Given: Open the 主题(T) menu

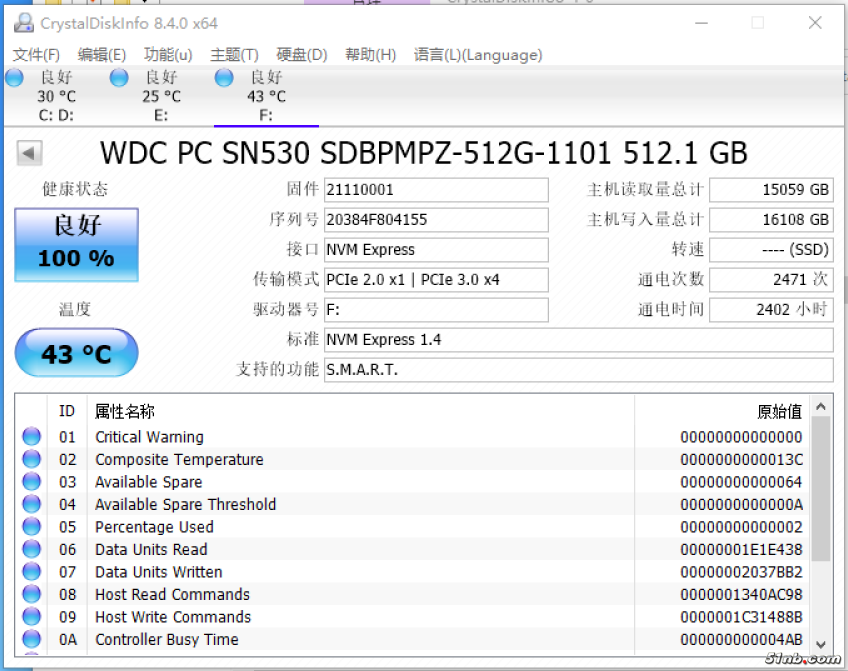Looking at the screenshot, I should (x=234, y=55).
